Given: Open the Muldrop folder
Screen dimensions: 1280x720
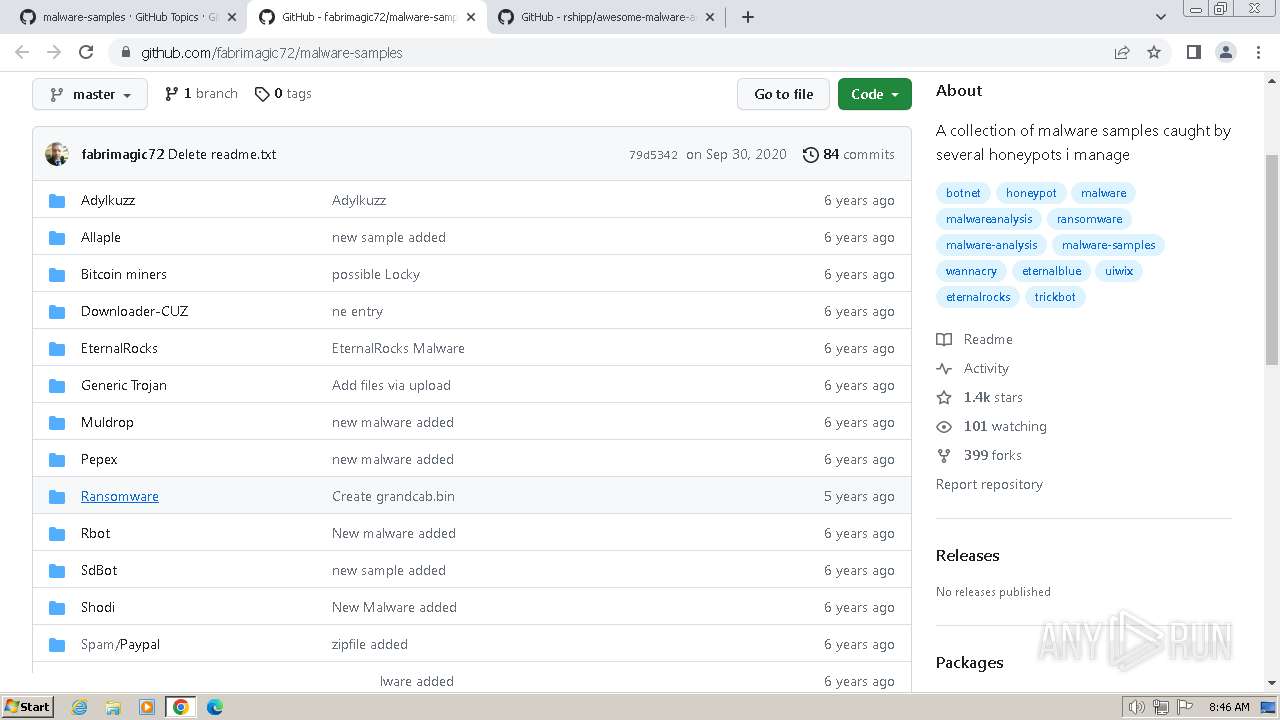Looking at the screenshot, I should pyautogui.click(x=107, y=422).
